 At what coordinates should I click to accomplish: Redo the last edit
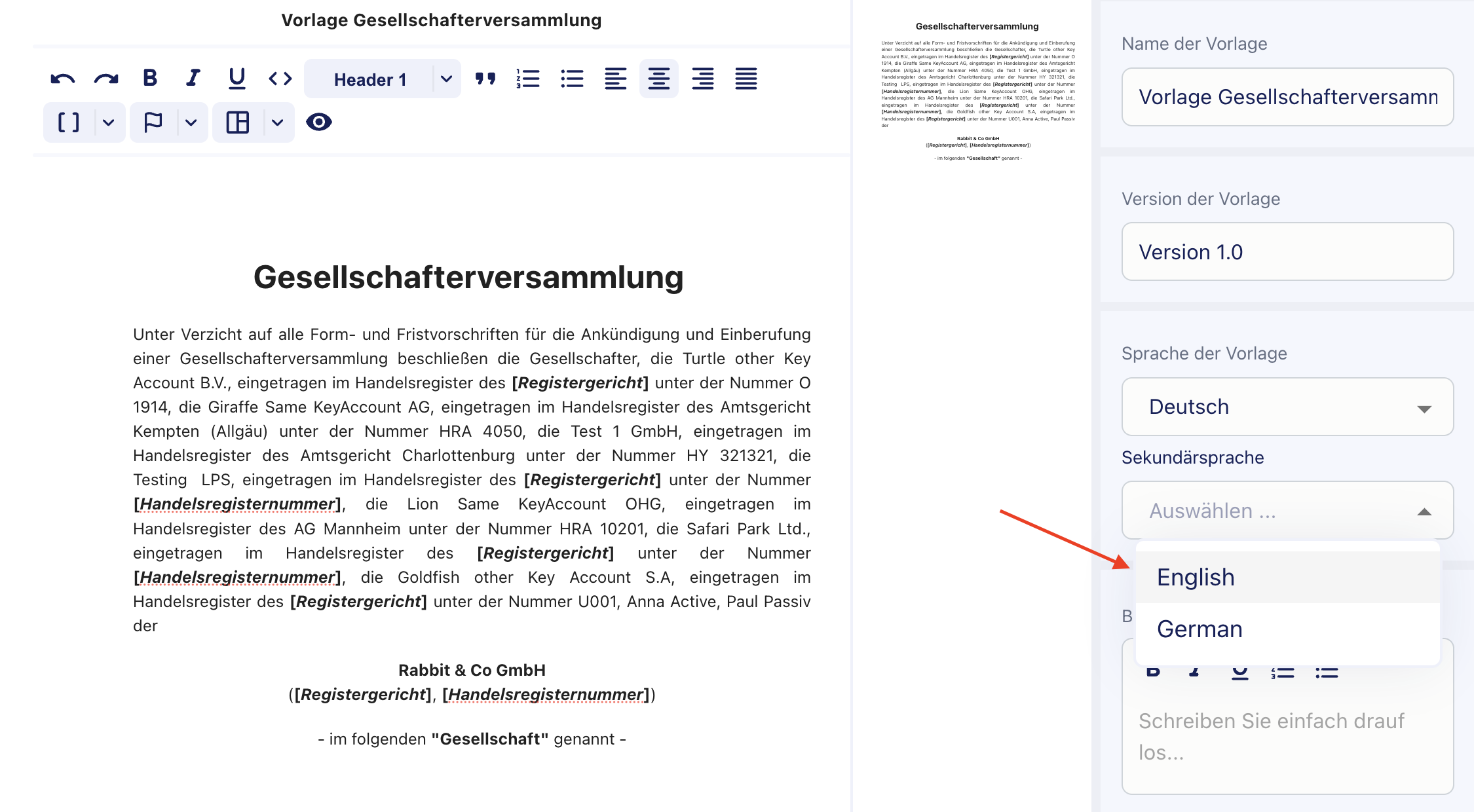(x=106, y=79)
